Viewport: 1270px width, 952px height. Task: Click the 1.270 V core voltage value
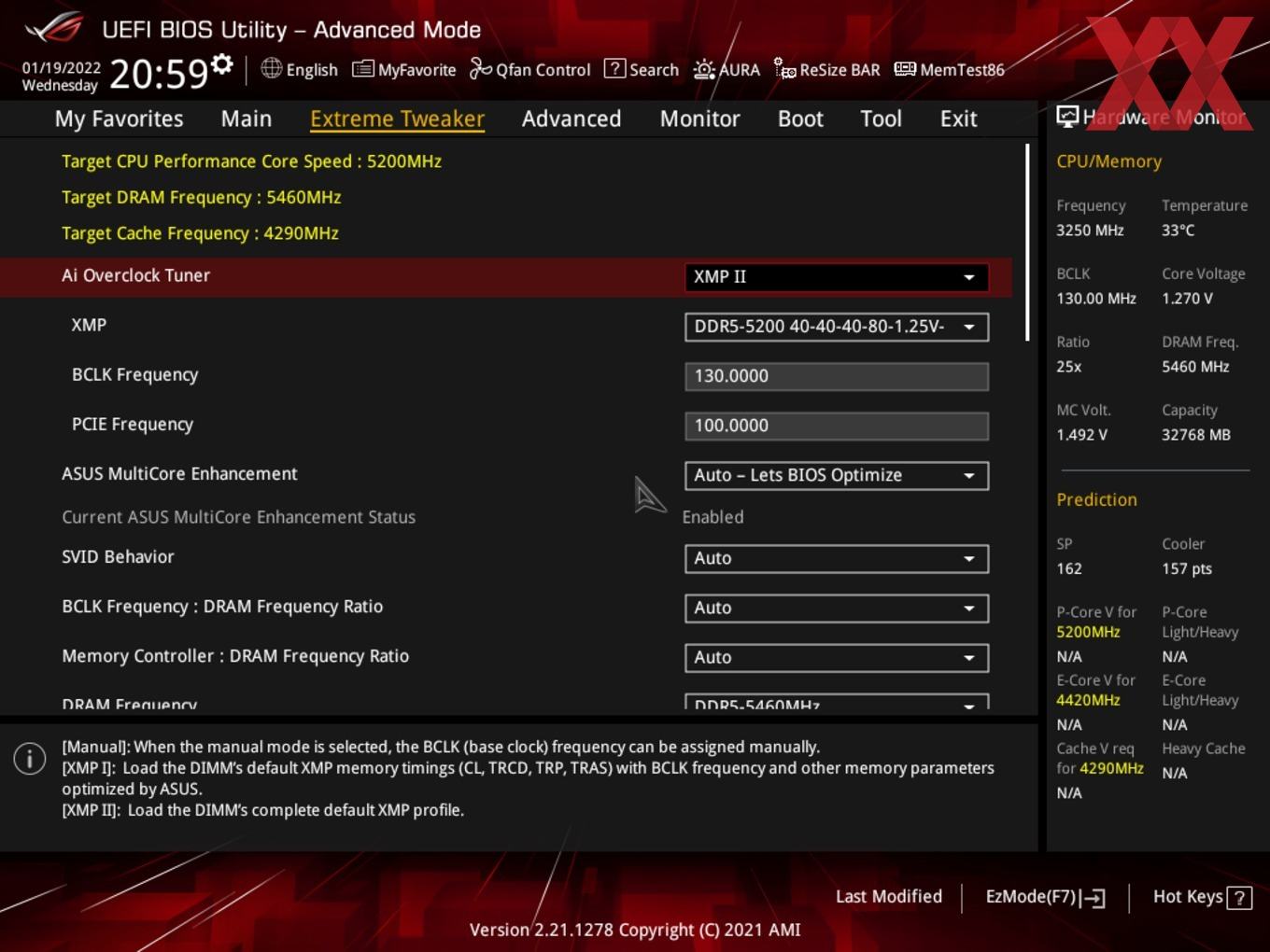coord(1187,298)
